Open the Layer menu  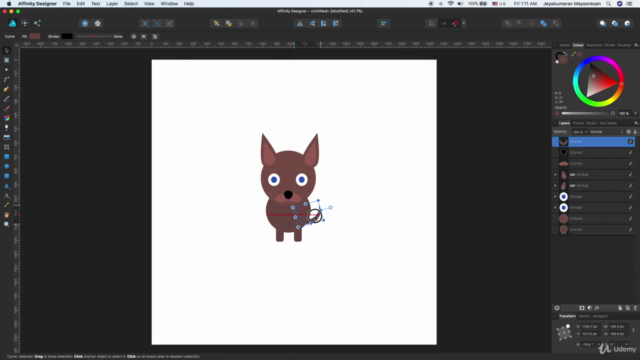[112, 4]
